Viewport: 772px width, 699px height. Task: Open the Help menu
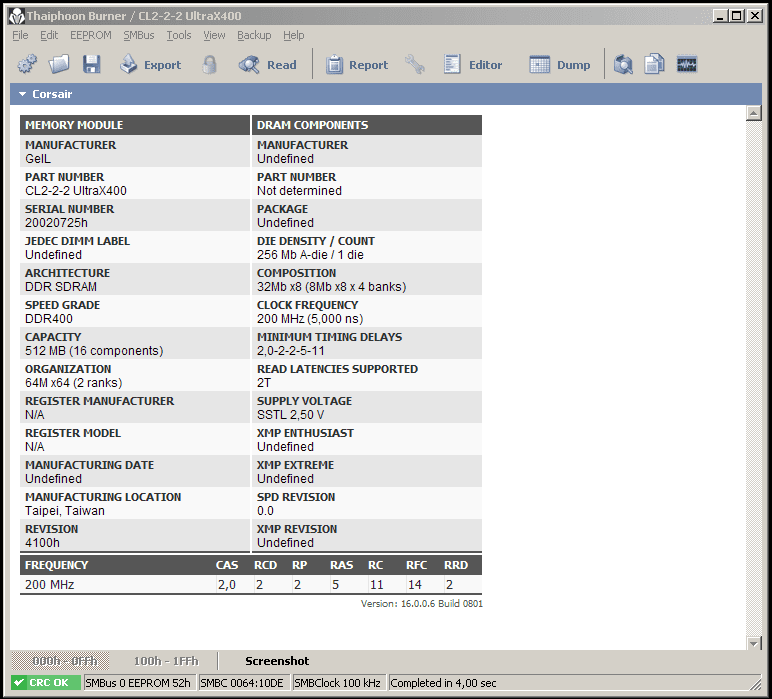(x=293, y=35)
